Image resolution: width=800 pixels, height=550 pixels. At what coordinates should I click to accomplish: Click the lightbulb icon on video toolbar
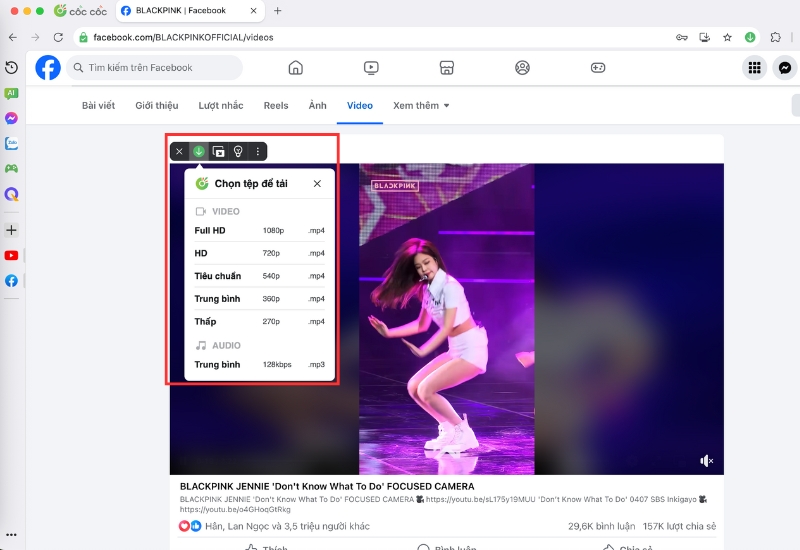click(238, 152)
